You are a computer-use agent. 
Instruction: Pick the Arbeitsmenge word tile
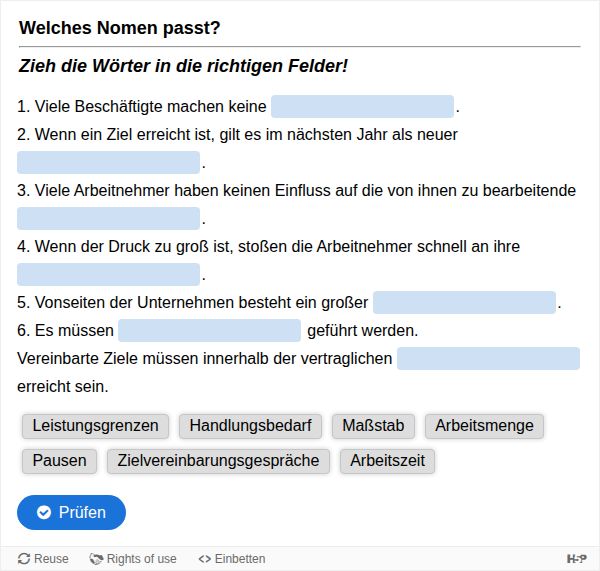[484, 426]
